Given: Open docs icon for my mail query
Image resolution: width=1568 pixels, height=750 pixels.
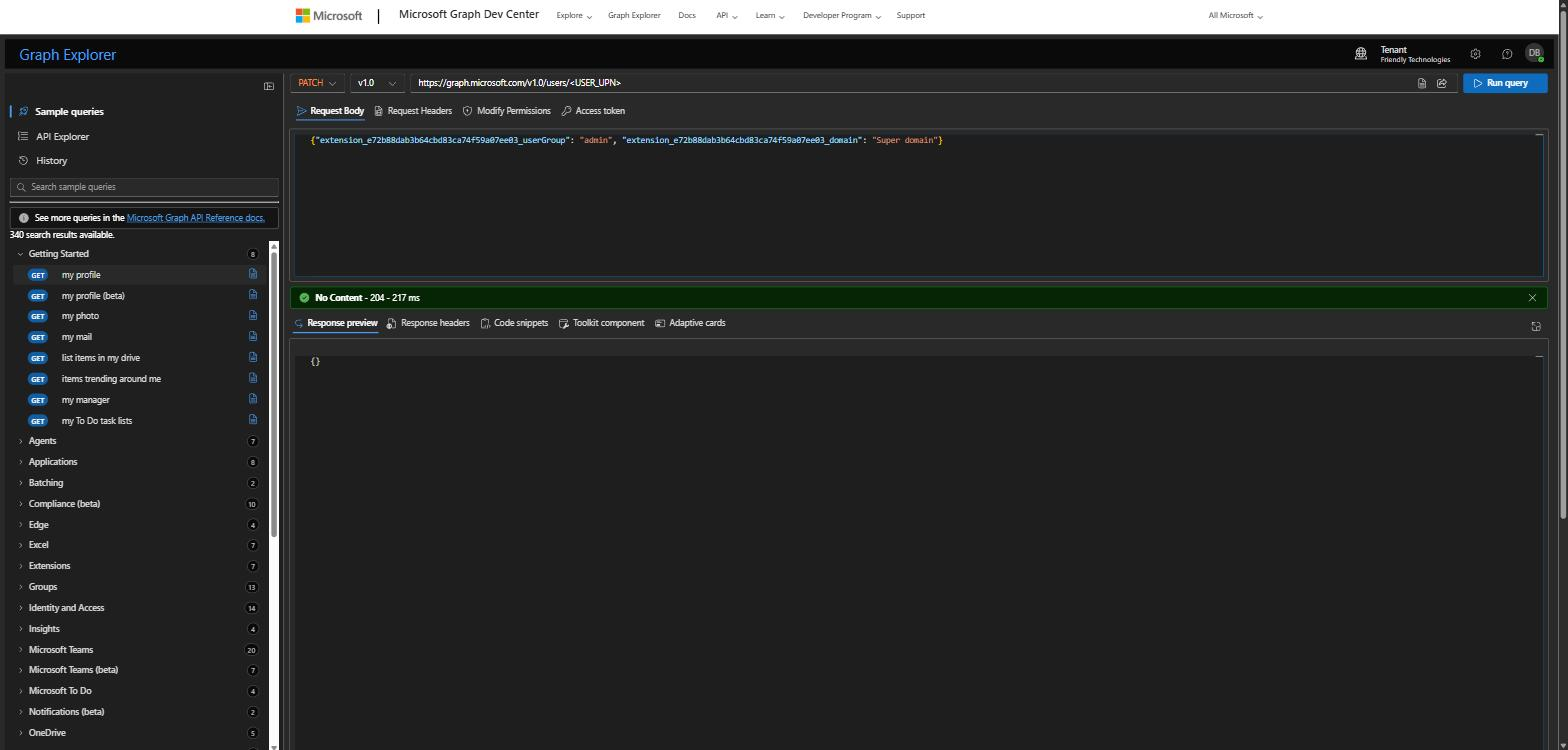Looking at the screenshot, I should 253,337.
